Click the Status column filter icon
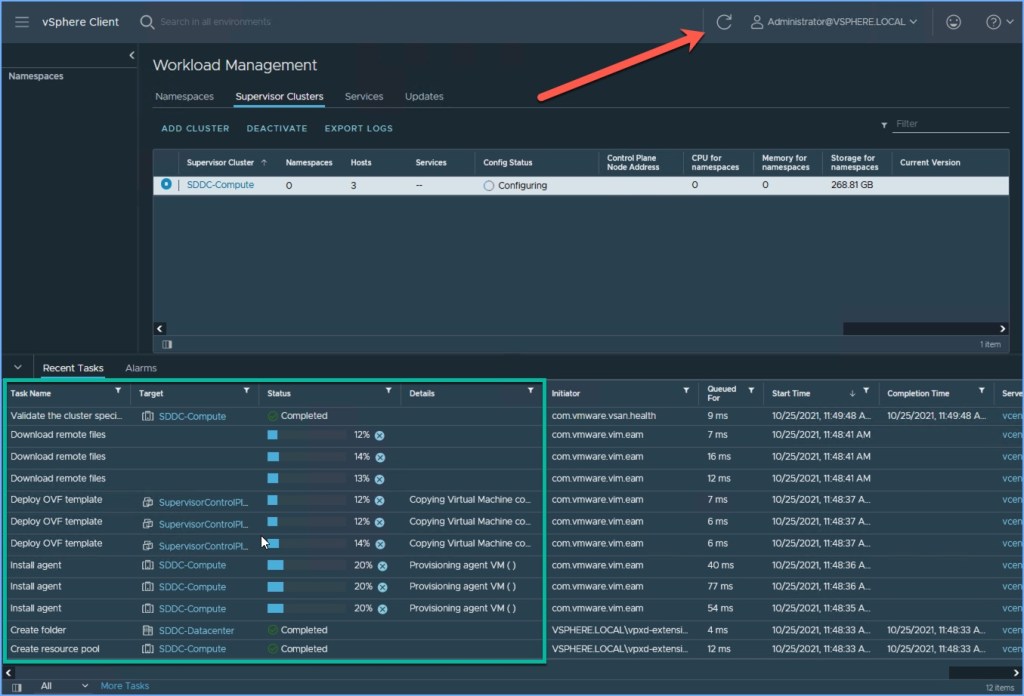This screenshot has width=1024, height=696. 388,392
